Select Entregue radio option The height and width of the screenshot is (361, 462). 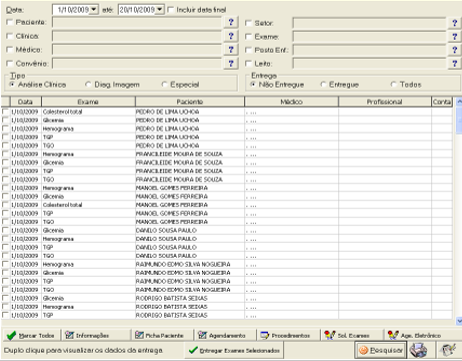323,85
